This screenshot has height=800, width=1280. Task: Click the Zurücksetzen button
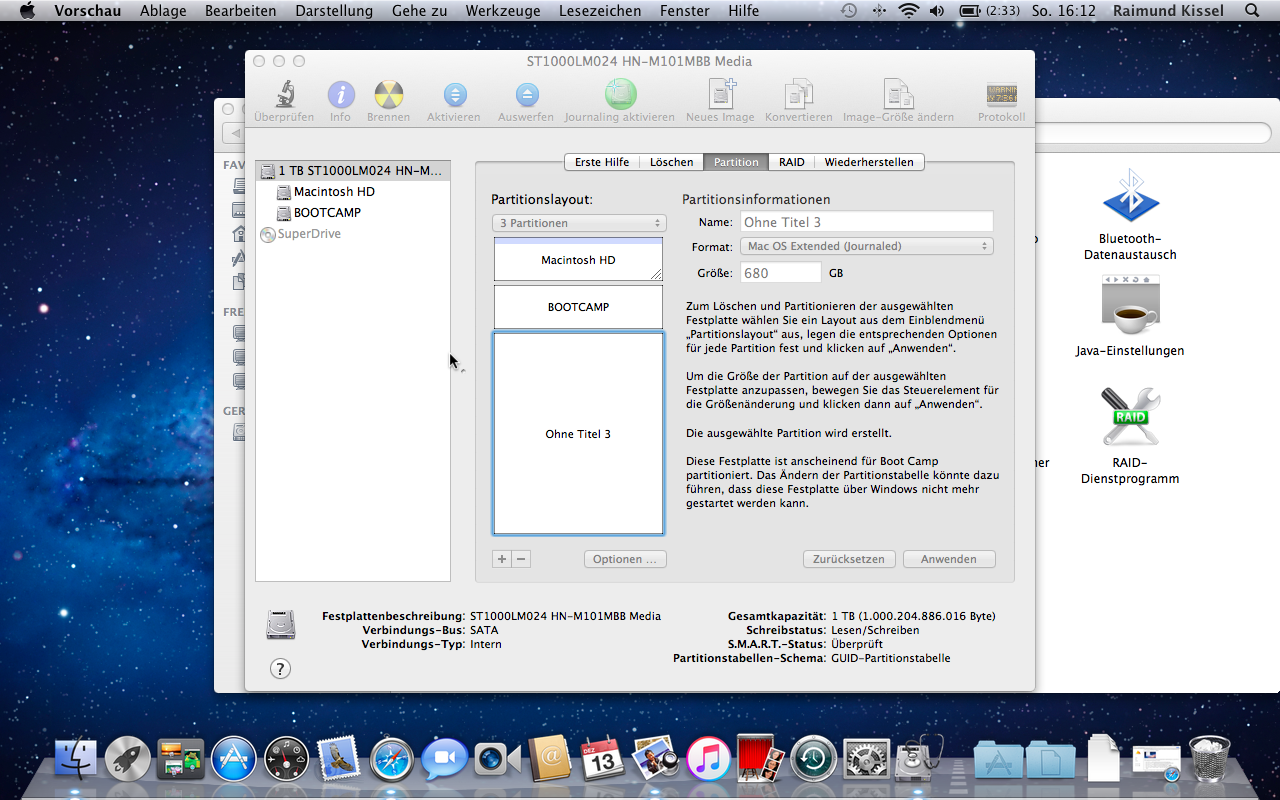tap(849, 559)
